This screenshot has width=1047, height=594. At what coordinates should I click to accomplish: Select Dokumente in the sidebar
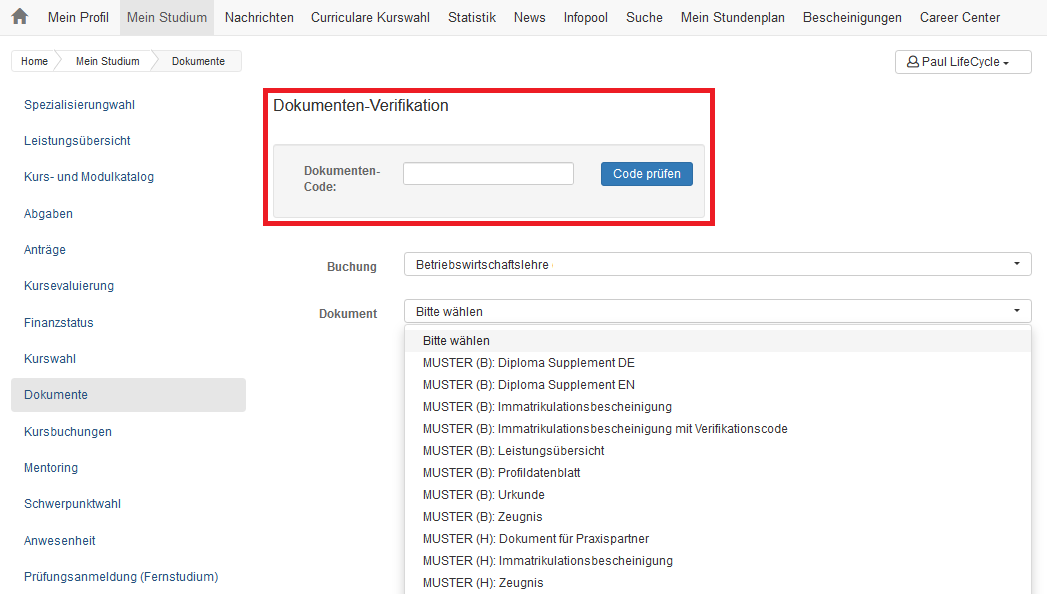[128, 395]
